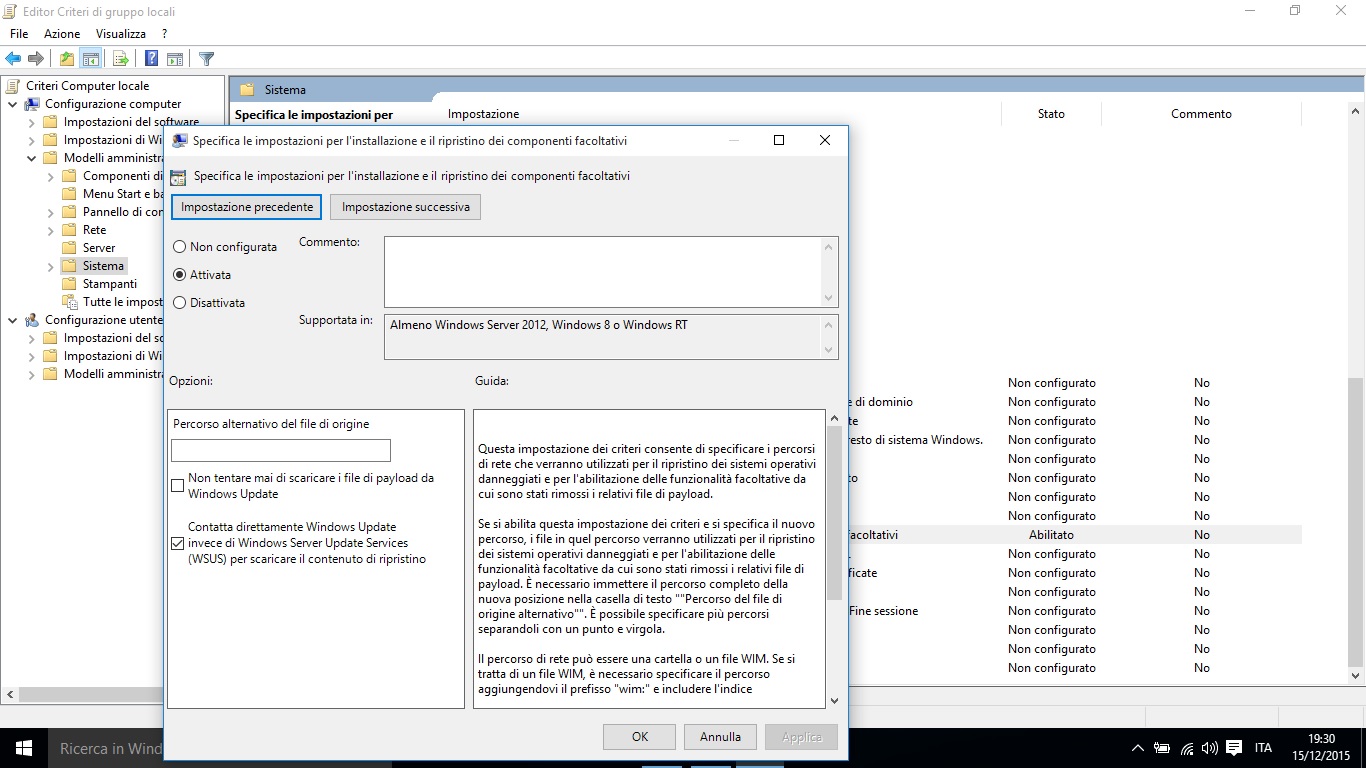Screen dimensions: 1366x768
Task: Collapse the Configurazione utente tree node
Action: [13, 320]
